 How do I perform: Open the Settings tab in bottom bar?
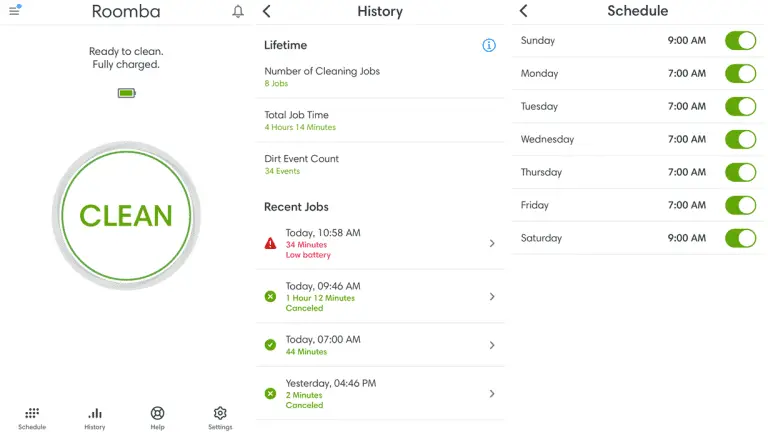[220, 418]
